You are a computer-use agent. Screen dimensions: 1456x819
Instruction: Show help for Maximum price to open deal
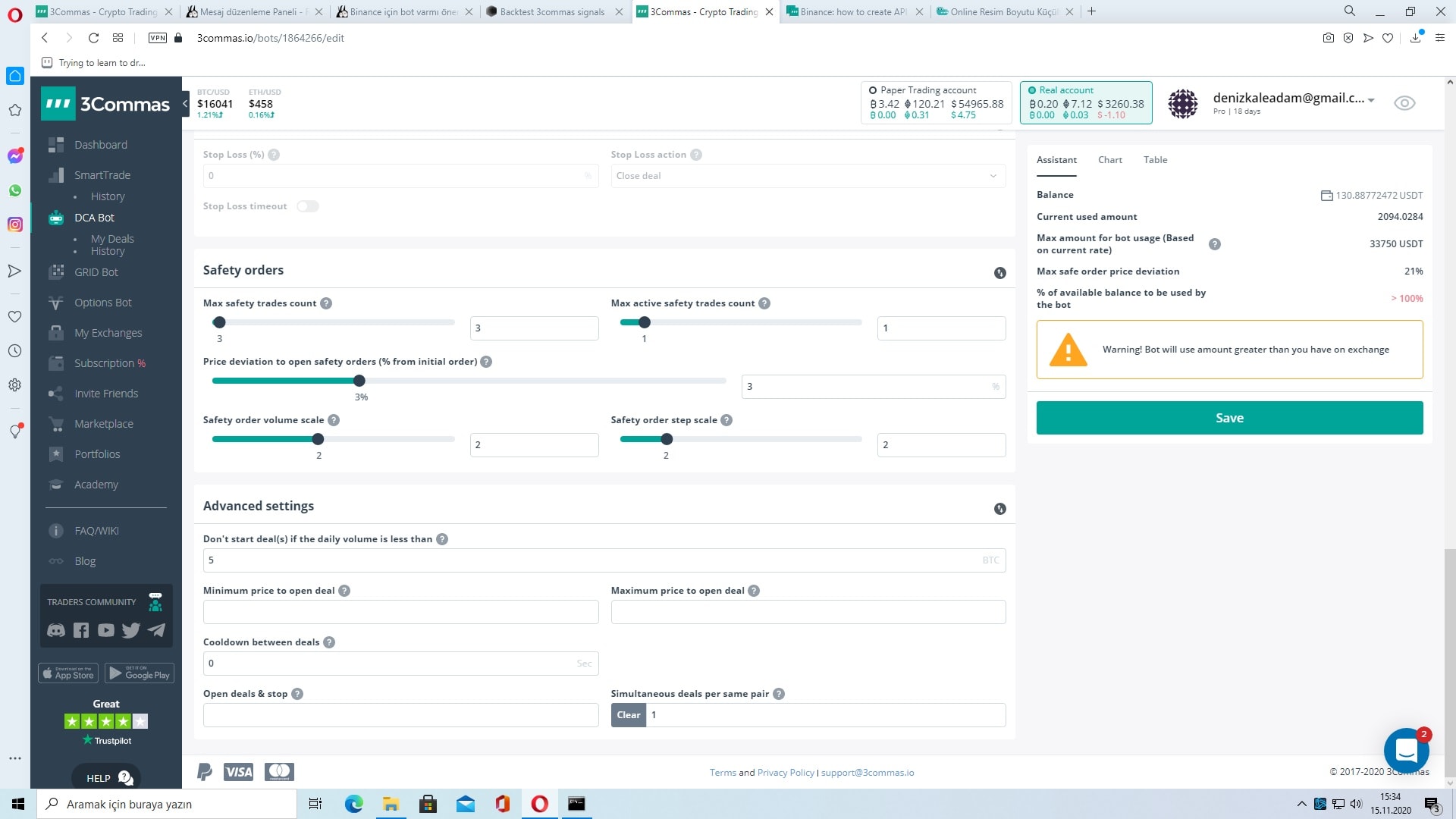[754, 591]
